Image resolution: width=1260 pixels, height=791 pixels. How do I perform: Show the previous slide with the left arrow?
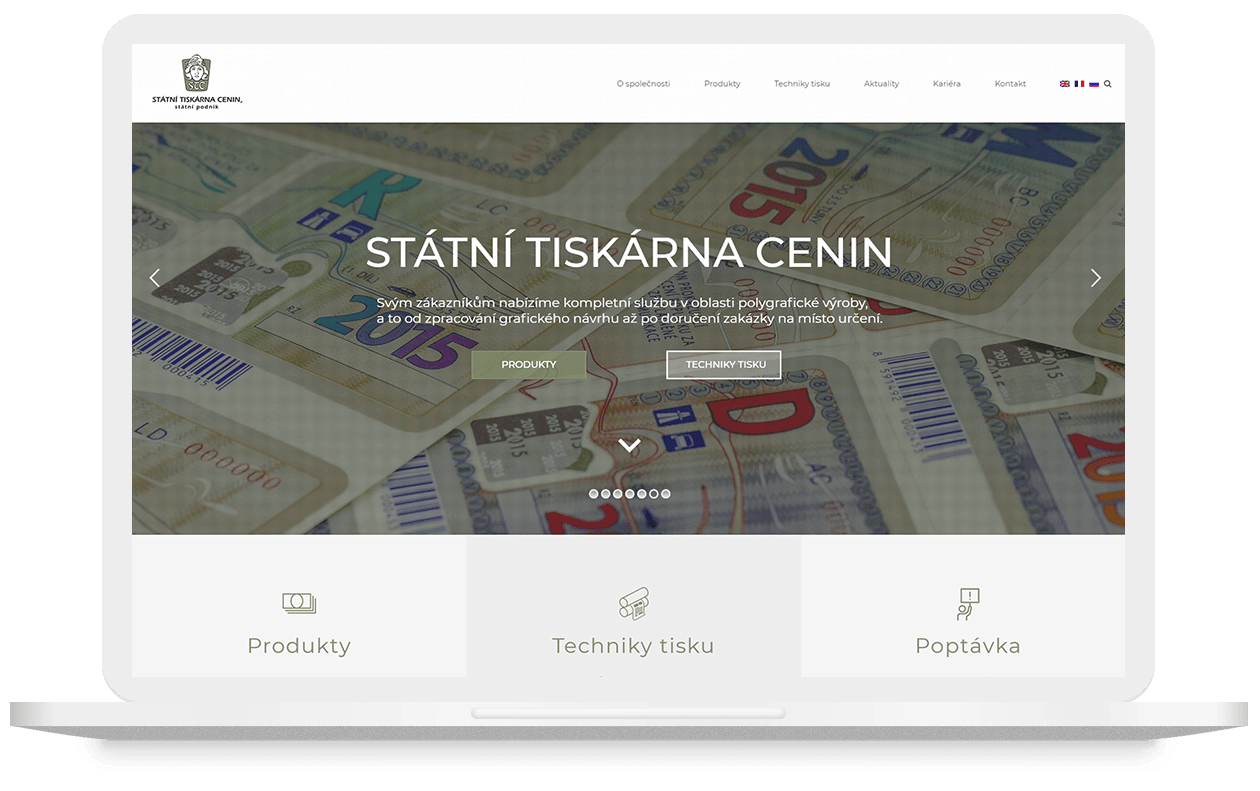154,278
